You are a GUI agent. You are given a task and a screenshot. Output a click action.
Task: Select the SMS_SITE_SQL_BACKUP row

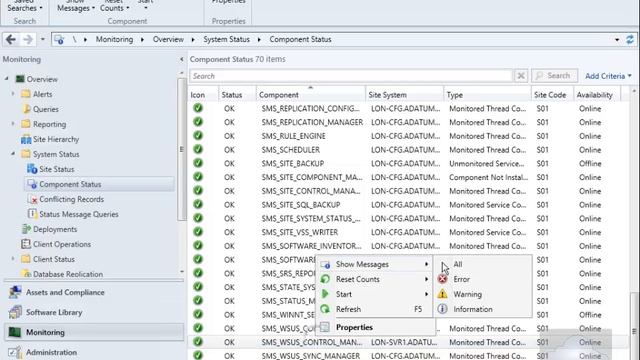click(x=408, y=204)
